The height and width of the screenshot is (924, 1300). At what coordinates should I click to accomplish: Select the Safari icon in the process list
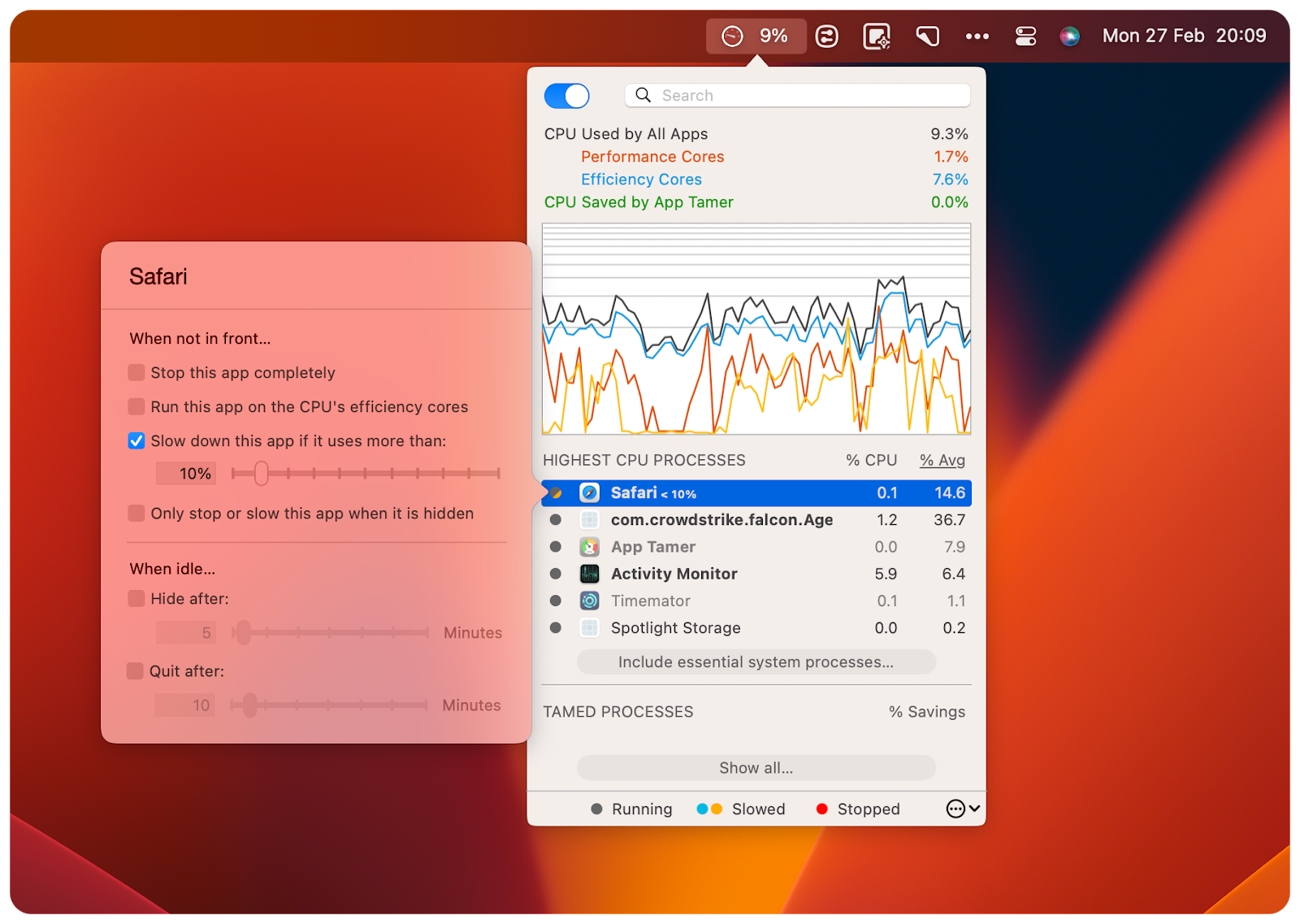pyautogui.click(x=589, y=492)
